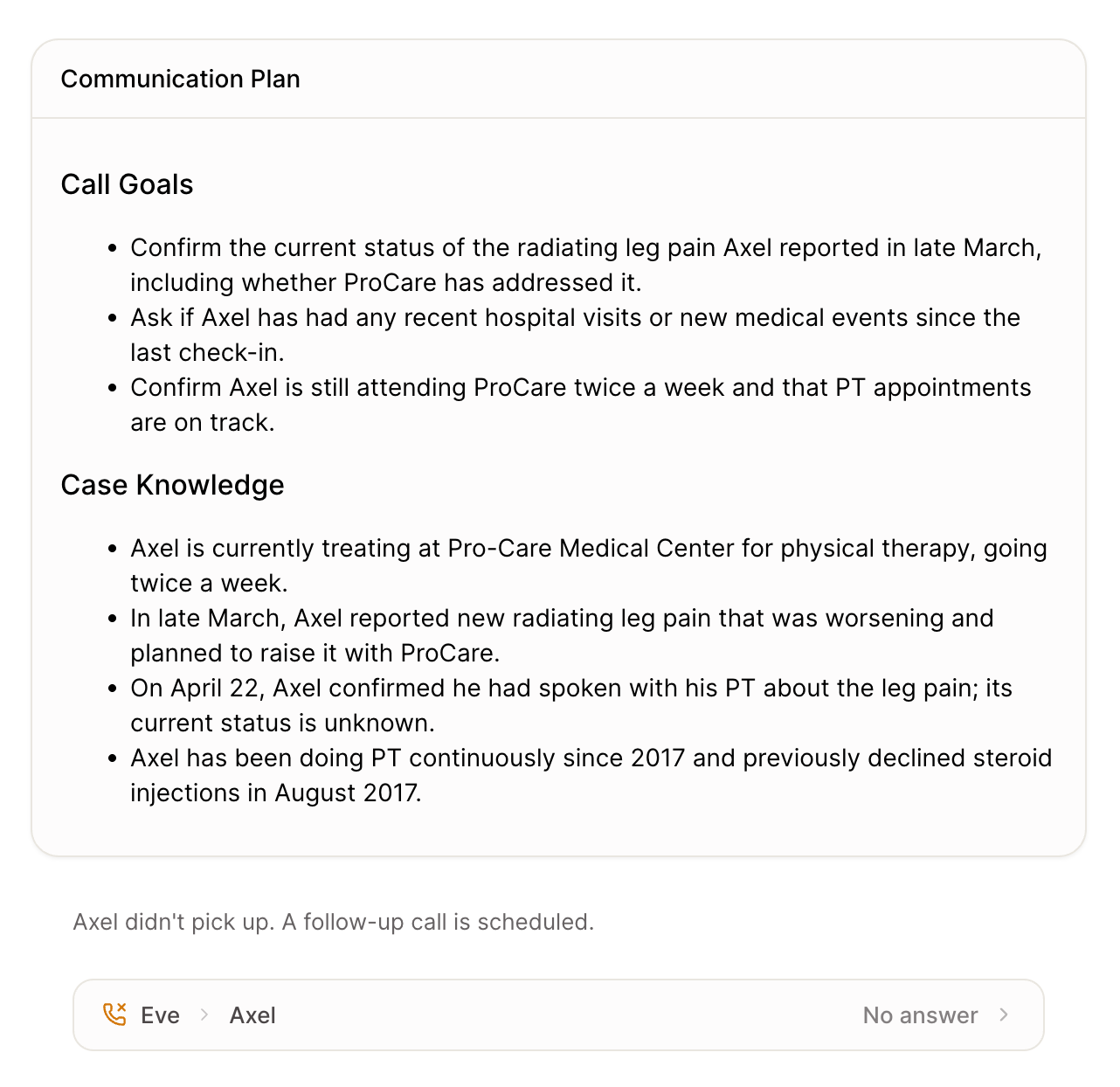Click the April 22 PT conversation note
1120x1087 pixels.
coord(571,705)
